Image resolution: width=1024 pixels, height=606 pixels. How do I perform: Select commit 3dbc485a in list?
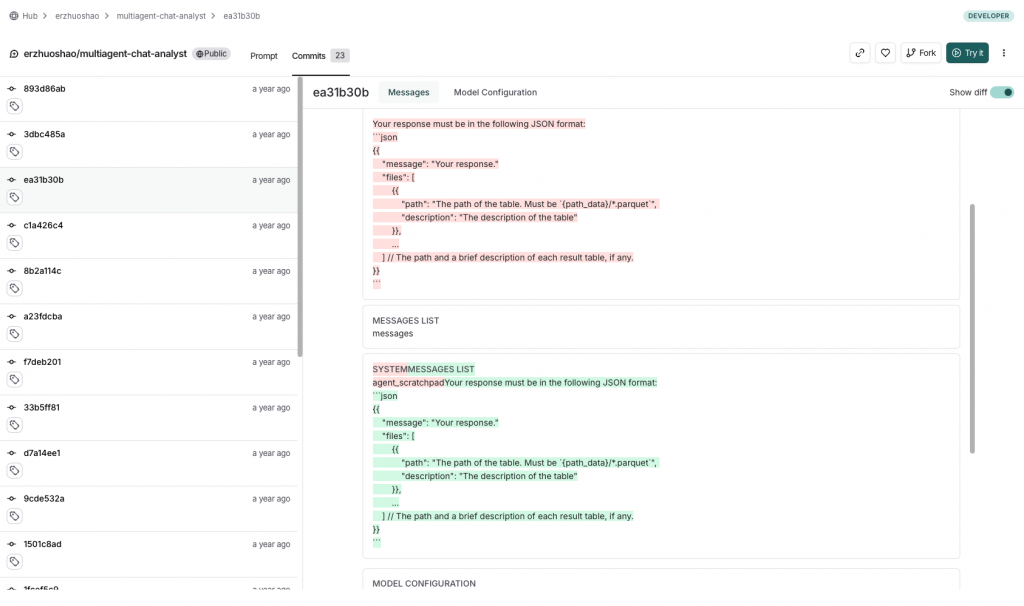click(148, 144)
